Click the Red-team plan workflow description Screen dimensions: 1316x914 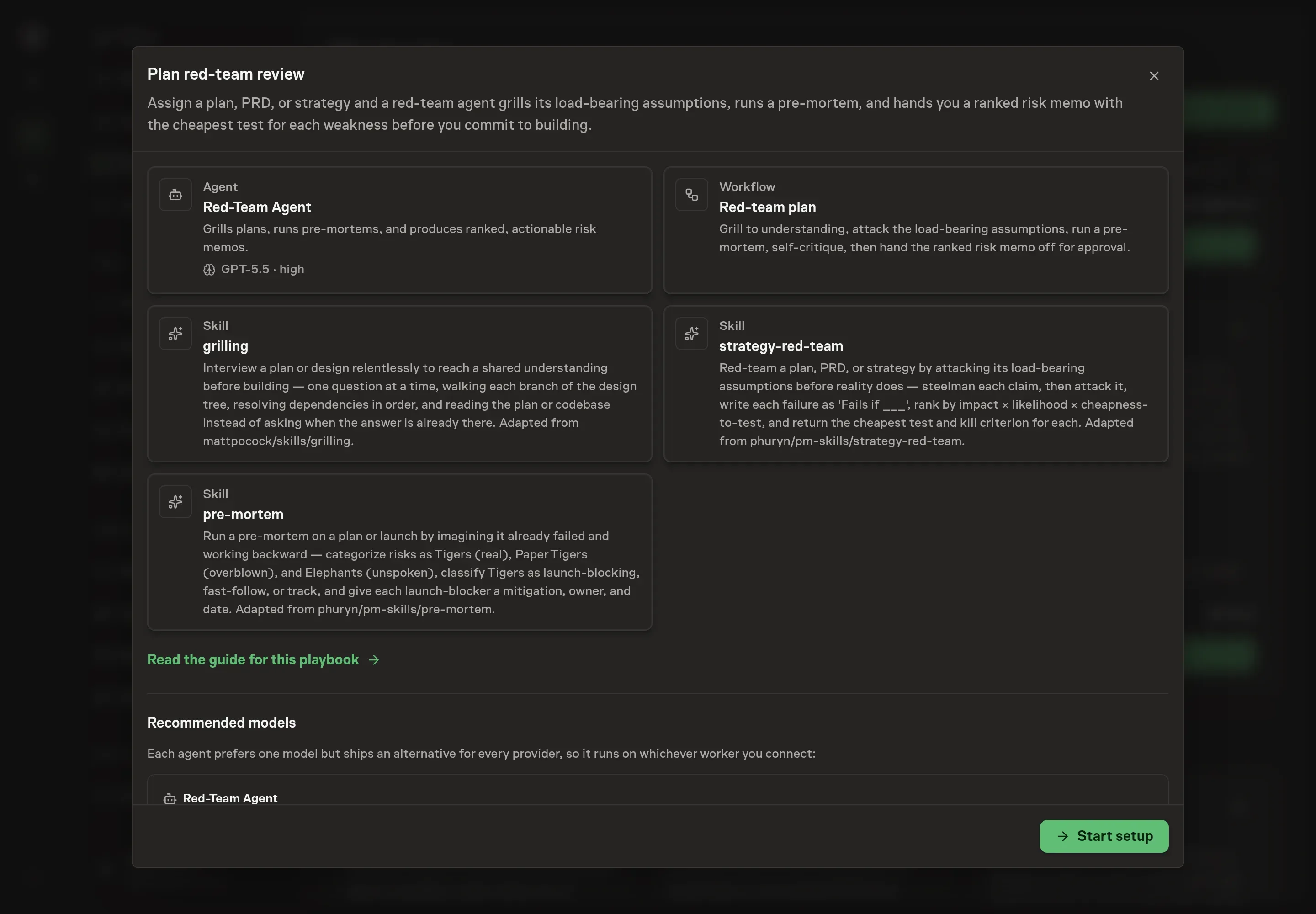pos(924,238)
